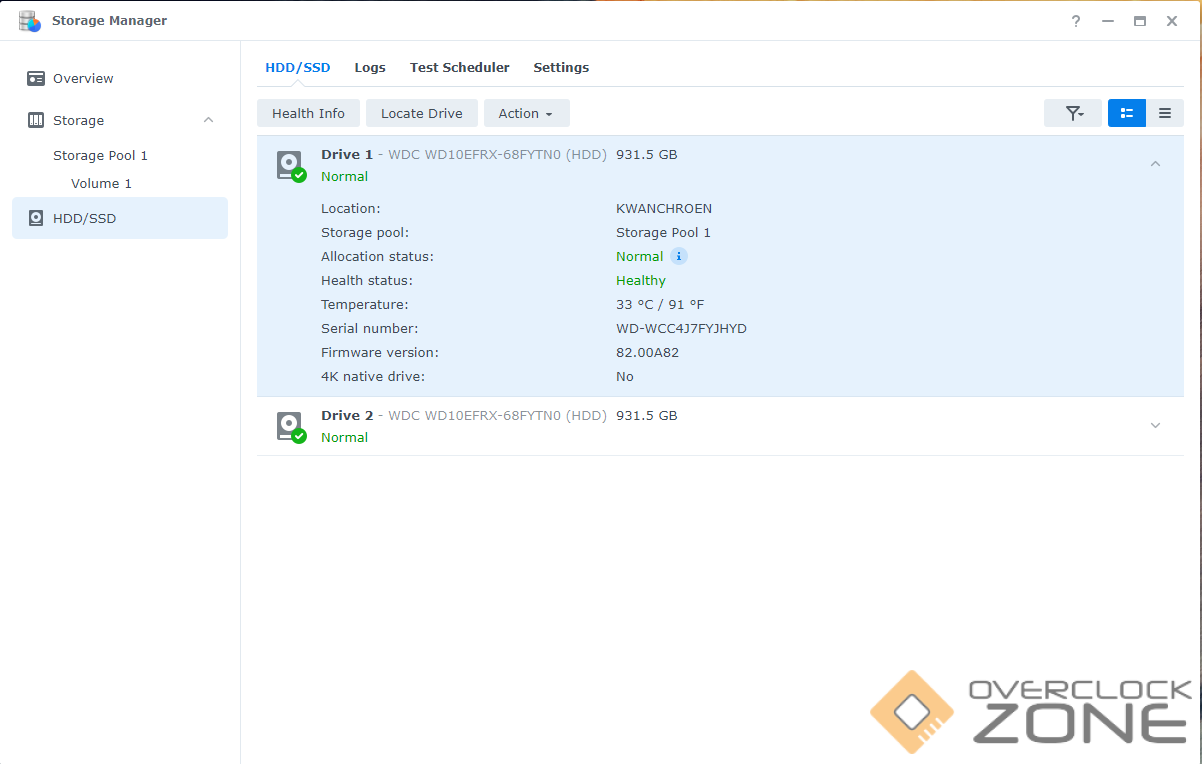Click the allocation status info icon
Screen dimensions: 1202x764
click(679, 256)
